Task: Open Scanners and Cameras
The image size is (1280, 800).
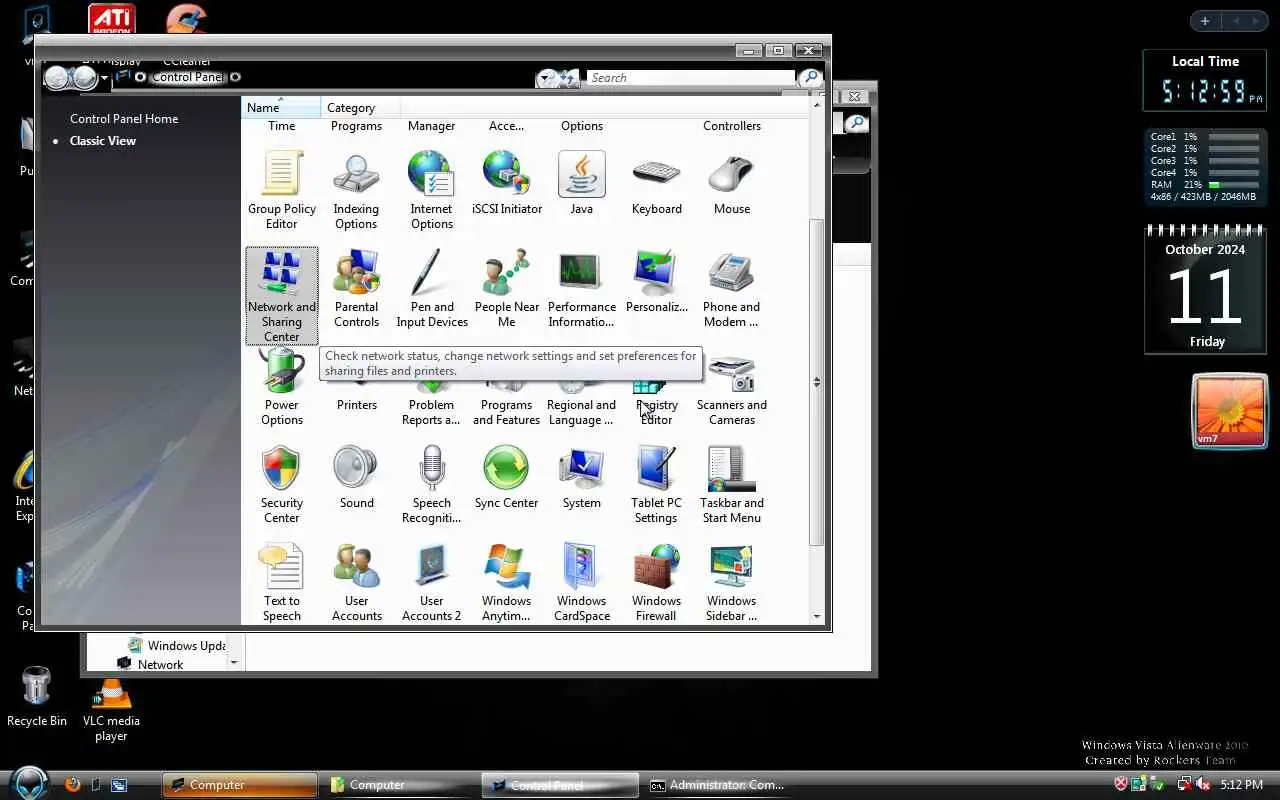Action: [731, 391]
